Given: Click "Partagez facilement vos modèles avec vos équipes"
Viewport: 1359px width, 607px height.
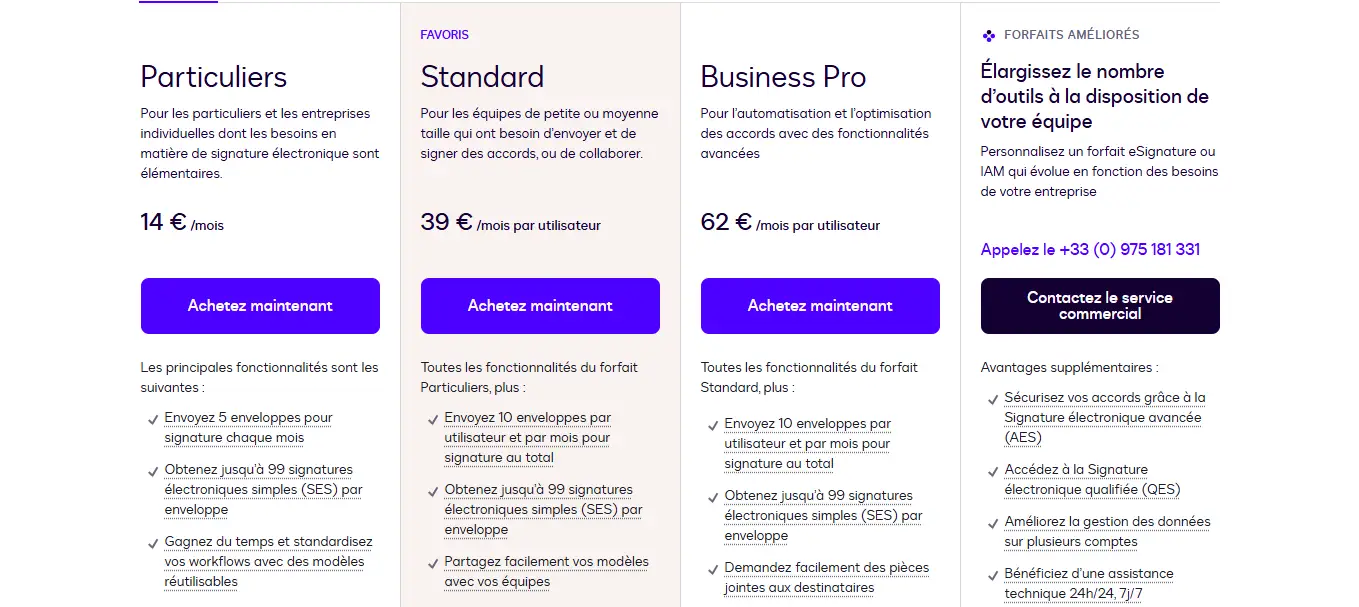Looking at the screenshot, I should coord(546,571).
